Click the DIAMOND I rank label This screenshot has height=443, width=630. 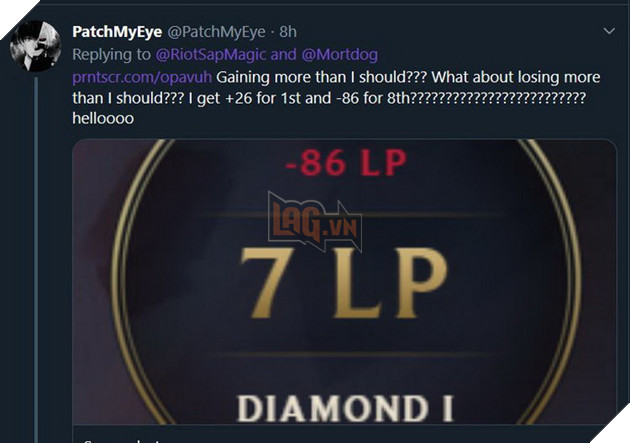coord(346,408)
